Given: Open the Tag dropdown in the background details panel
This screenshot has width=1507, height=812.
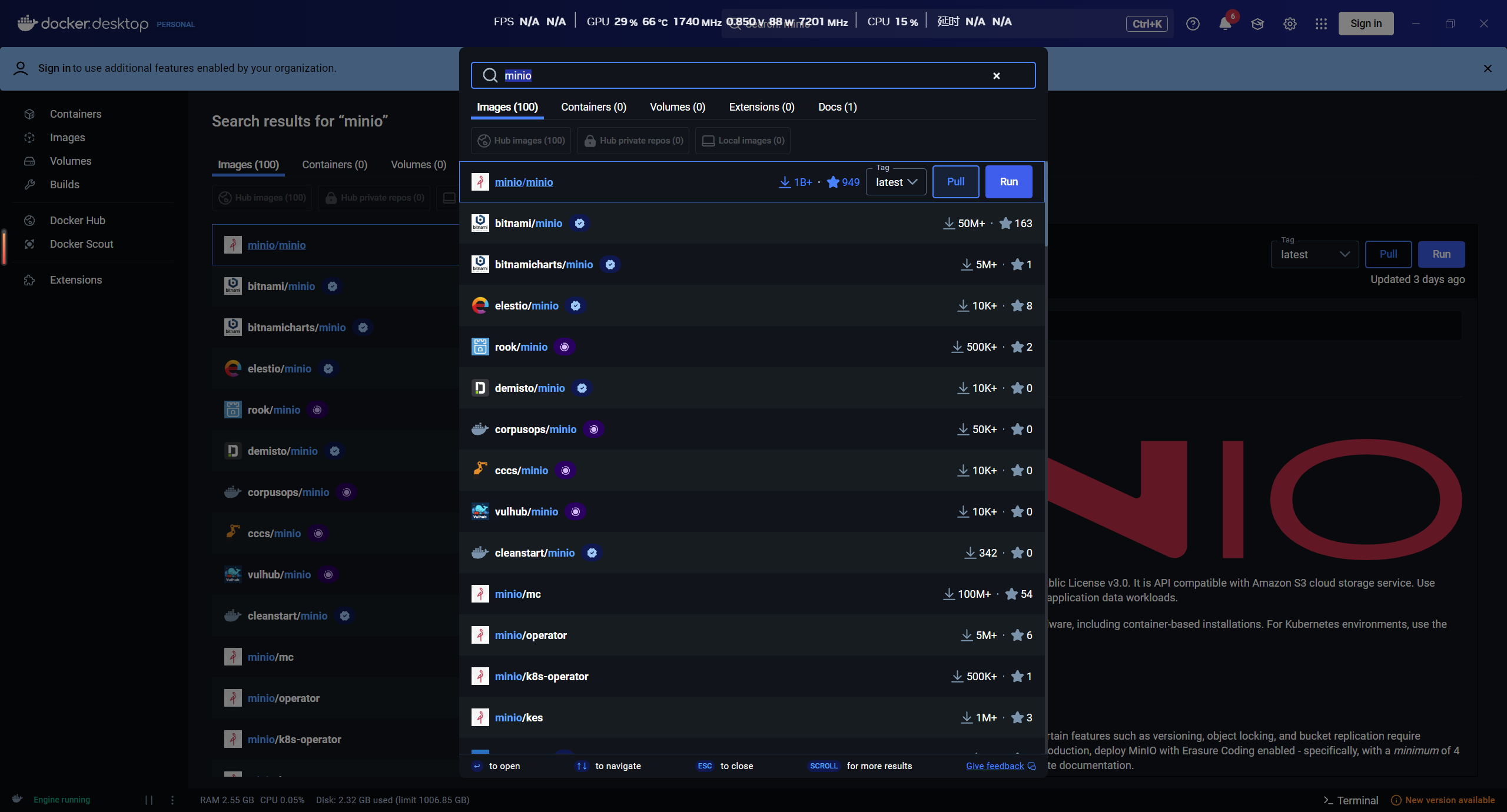Looking at the screenshot, I should pos(1315,255).
